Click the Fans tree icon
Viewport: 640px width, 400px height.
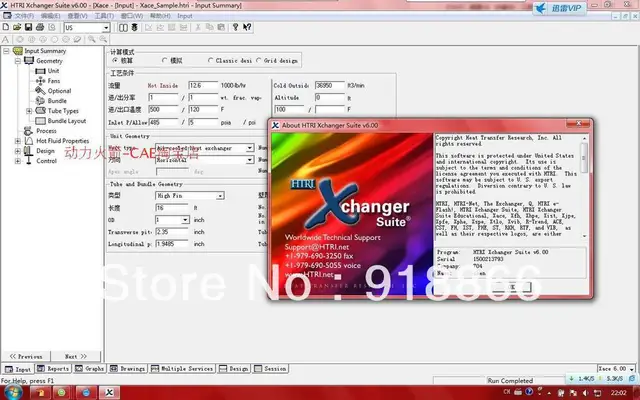pos(40,81)
